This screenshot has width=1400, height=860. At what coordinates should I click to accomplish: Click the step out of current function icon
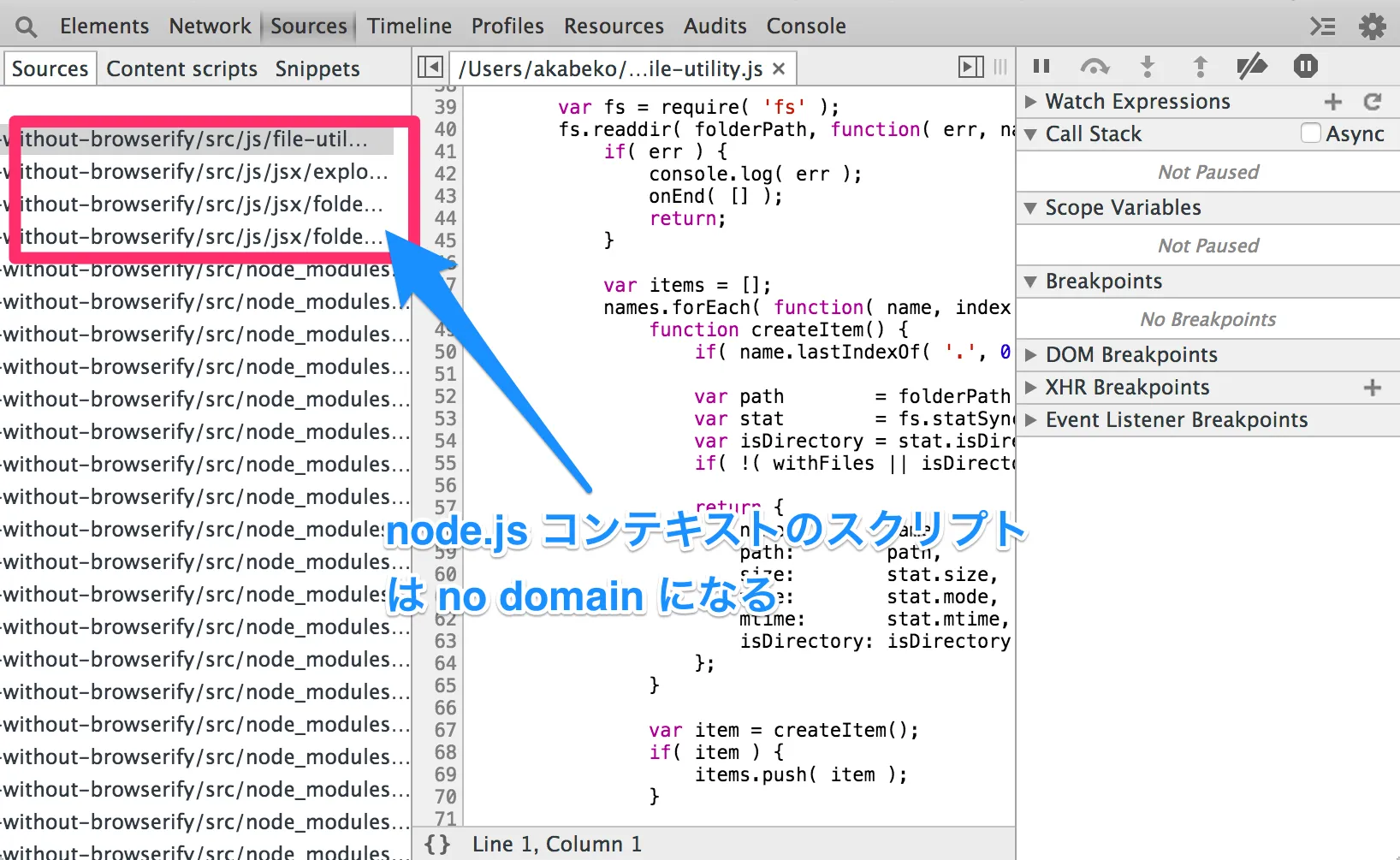1200,67
